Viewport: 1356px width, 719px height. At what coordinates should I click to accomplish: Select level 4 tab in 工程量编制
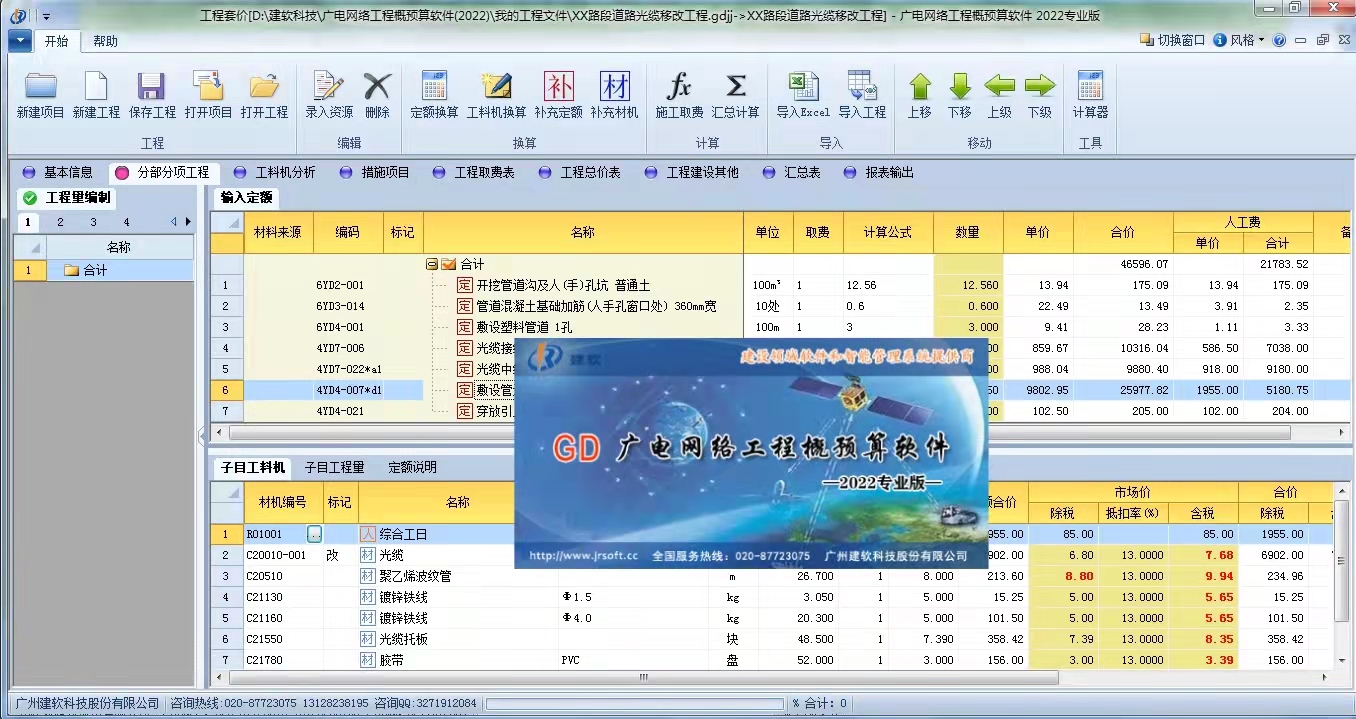click(126, 222)
